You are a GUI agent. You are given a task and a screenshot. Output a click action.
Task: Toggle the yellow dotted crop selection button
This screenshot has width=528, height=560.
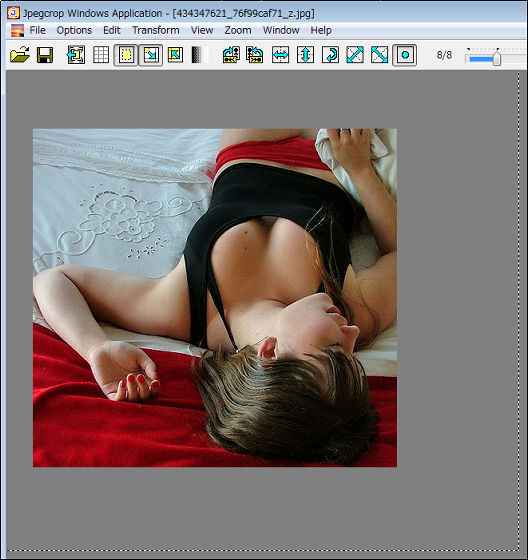click(x=126, y=55)
